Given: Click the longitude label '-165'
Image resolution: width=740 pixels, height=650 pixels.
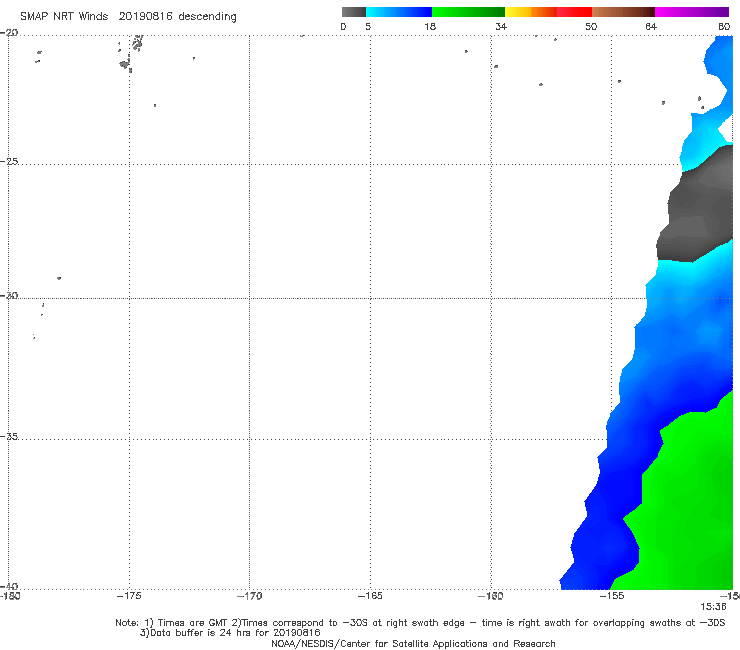Looking at the screenshot, I should (x=370, y=596).
